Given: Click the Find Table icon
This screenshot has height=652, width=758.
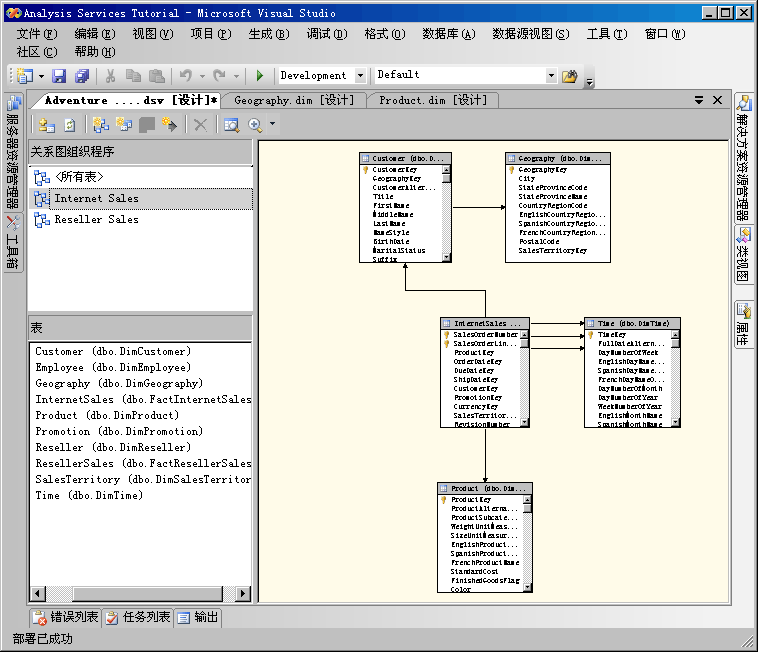Looking at the screenshot, I should click(231, 125).
